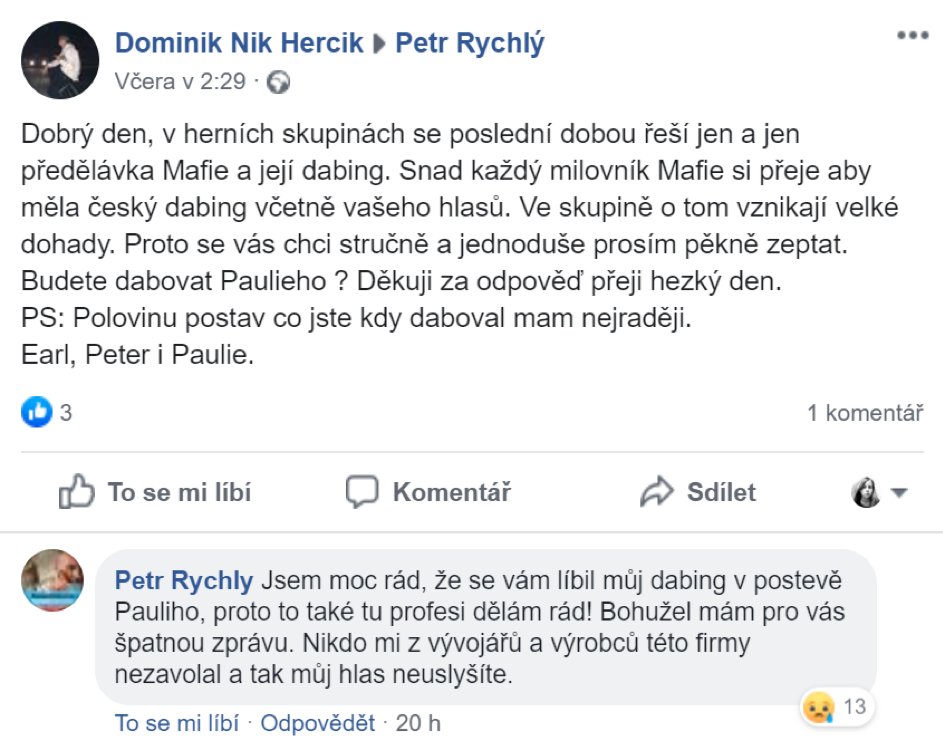Open Petr Rychly's comment avatar
The height and width of the screenshot is (750, 943).
click(x=52, y=580)
